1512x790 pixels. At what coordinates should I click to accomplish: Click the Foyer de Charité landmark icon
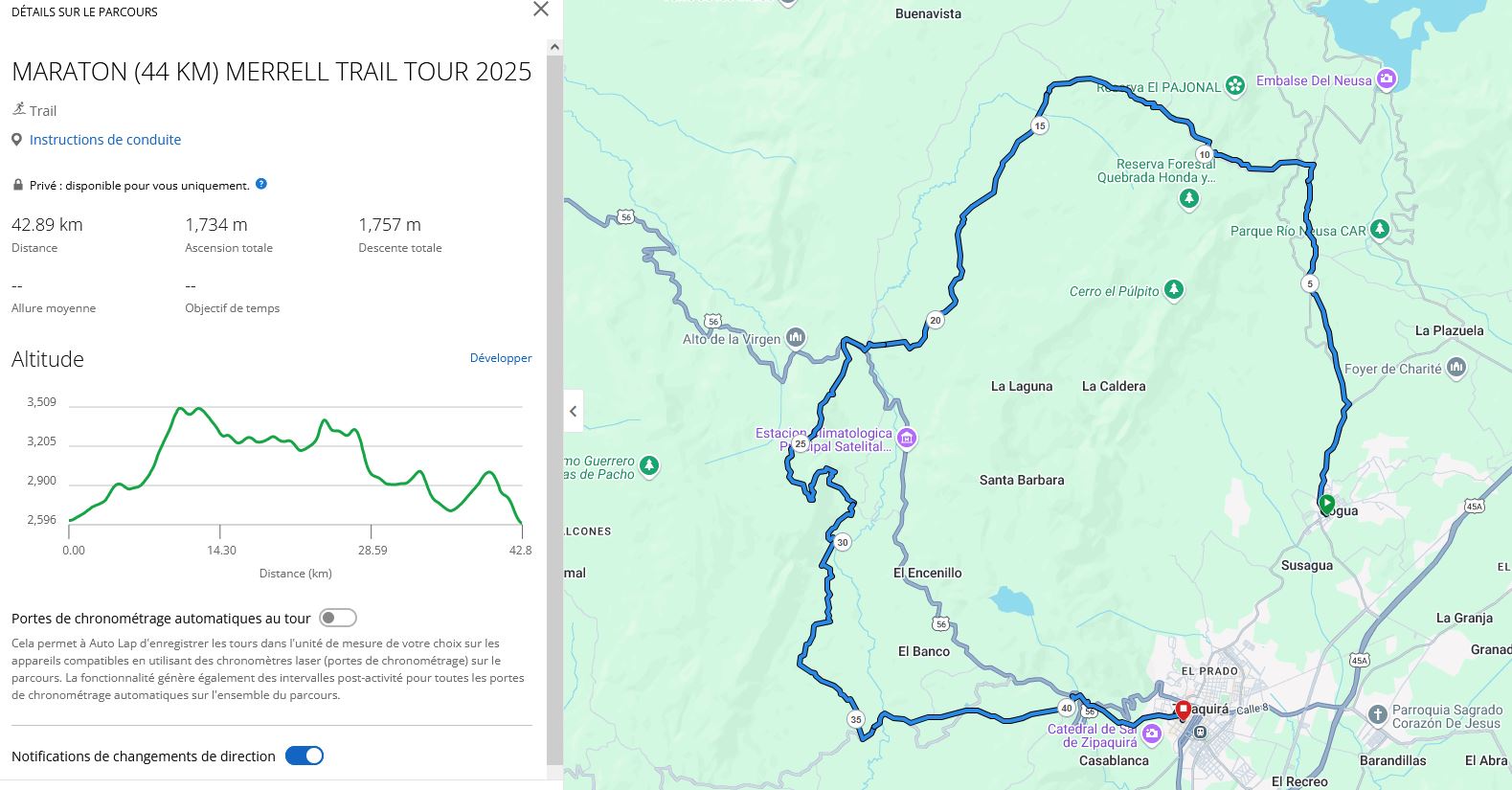tap(1456, 367)
